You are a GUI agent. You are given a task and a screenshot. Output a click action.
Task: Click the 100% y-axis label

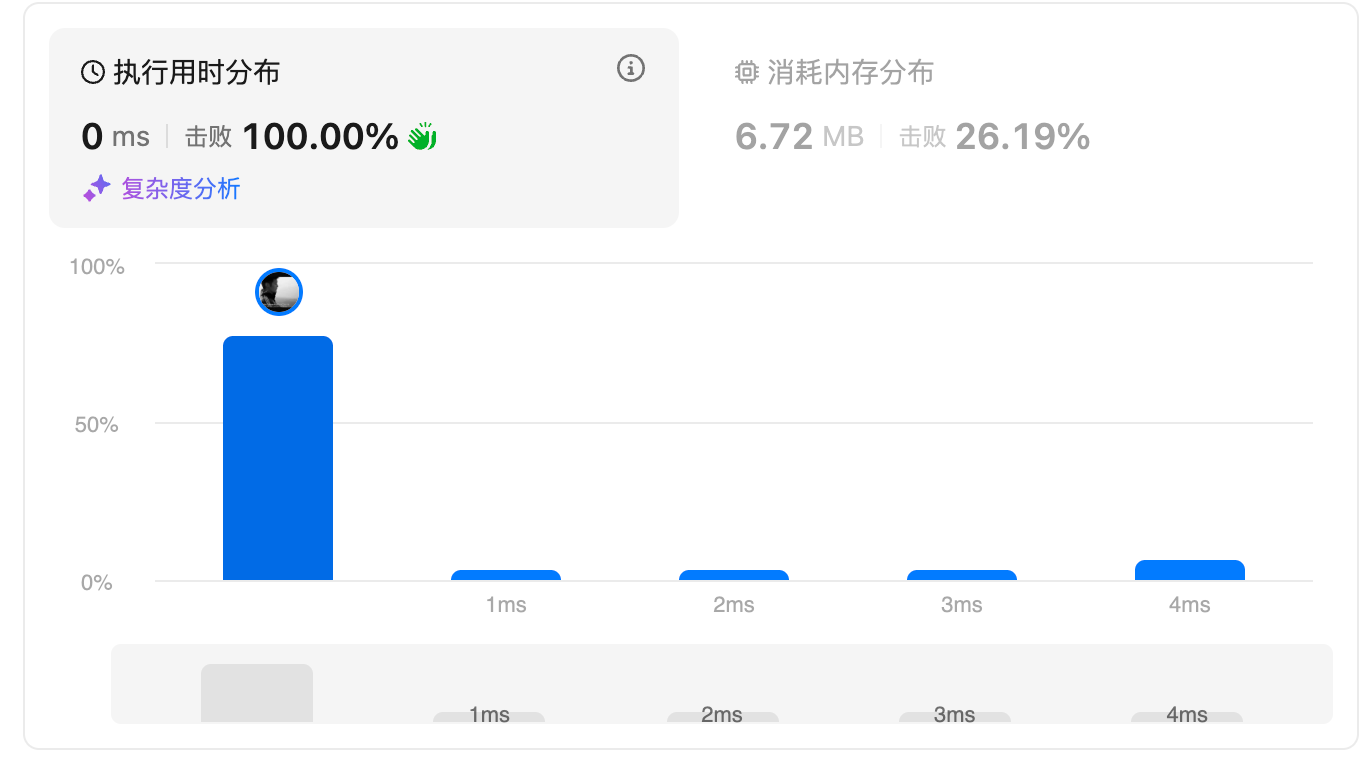pyautogui.click(x=97, y=267)
